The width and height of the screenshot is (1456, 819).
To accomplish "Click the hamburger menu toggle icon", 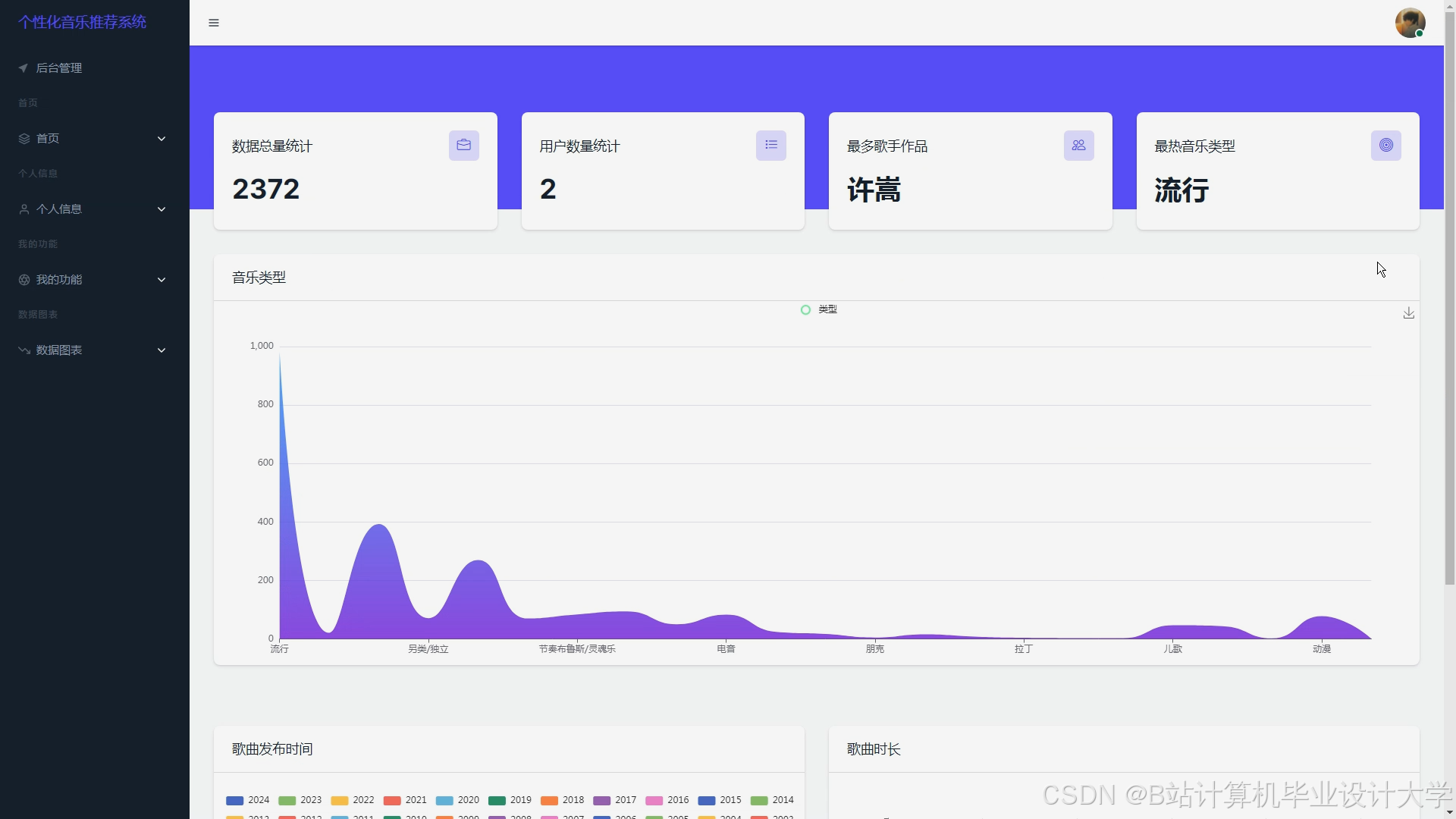I will coord(213,23).
